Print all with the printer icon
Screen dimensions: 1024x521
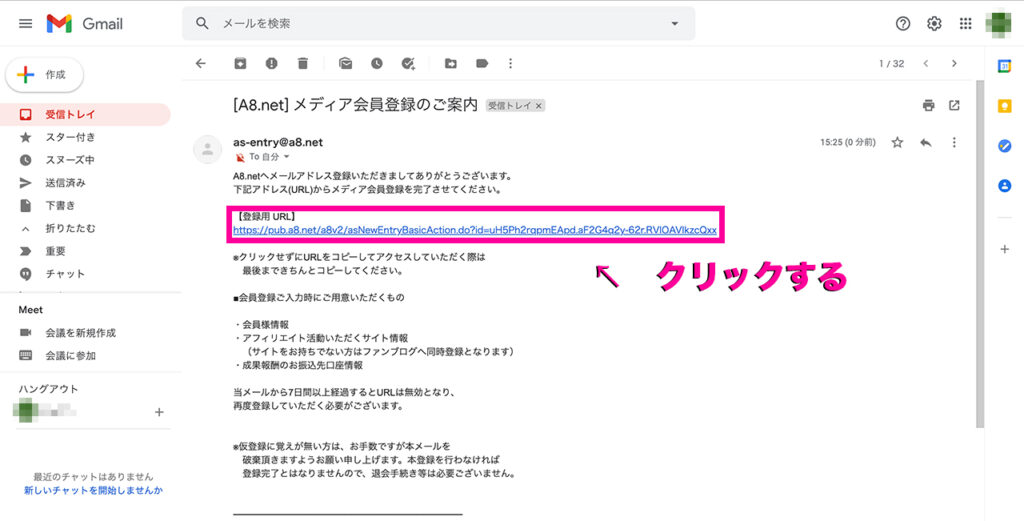point(929,105)
